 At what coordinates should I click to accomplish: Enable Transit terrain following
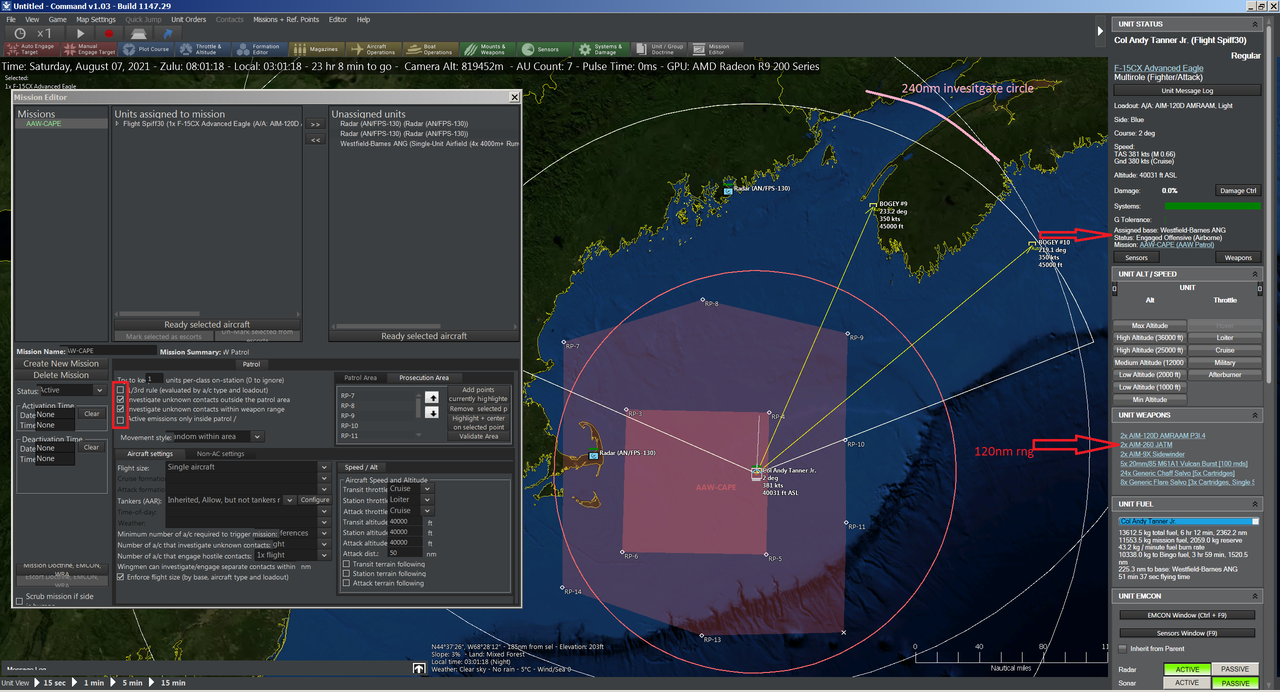click(x=347, y=564)
